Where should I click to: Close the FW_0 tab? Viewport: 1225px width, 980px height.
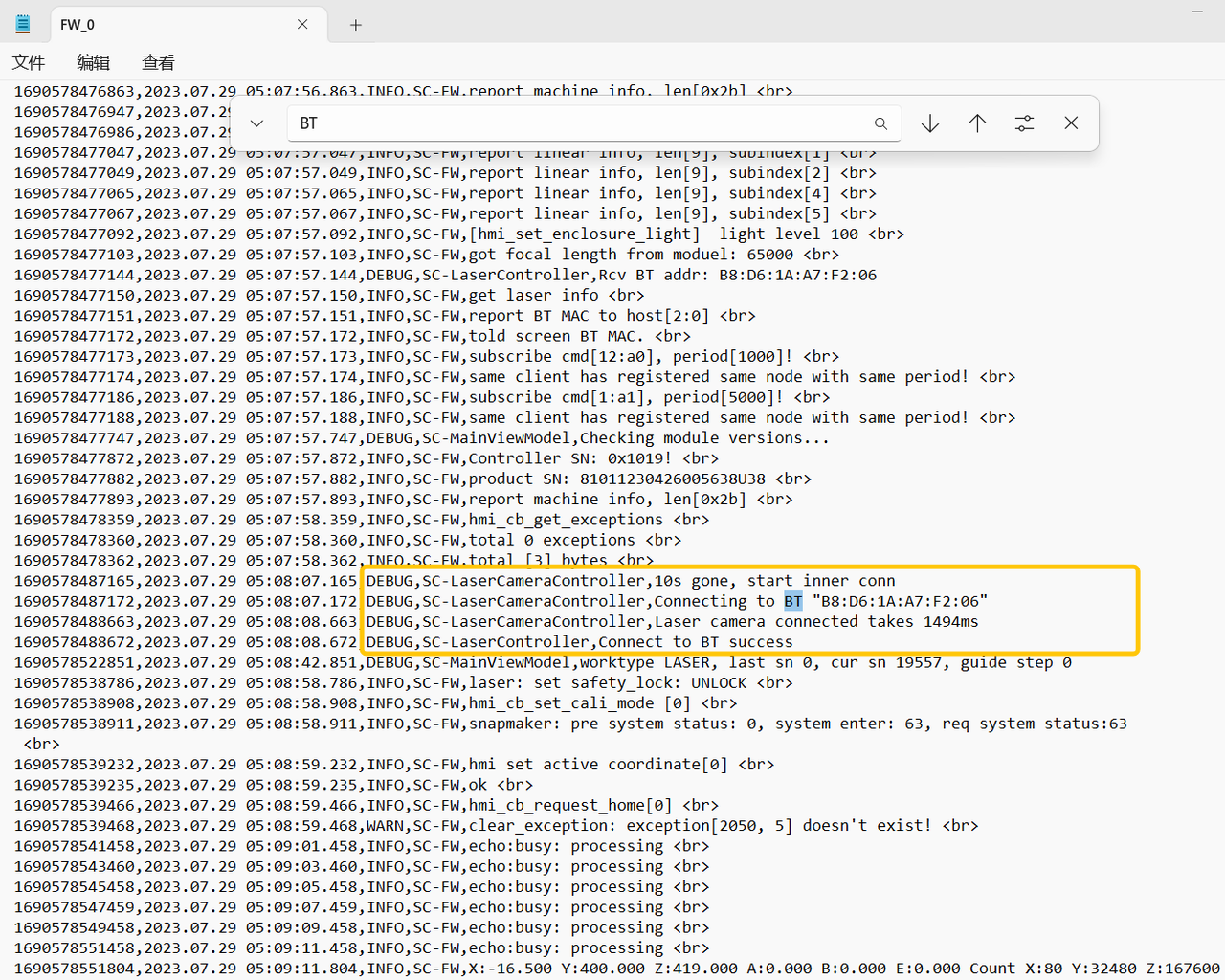pos(302,25)
